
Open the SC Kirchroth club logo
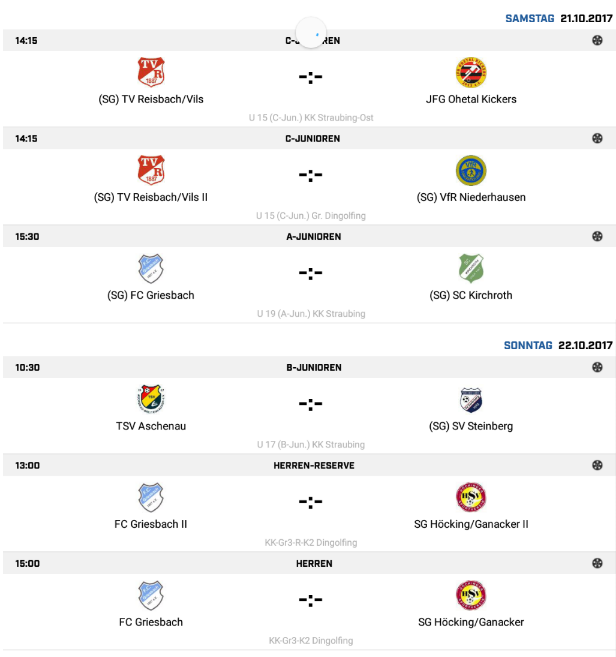coord(470,269)
